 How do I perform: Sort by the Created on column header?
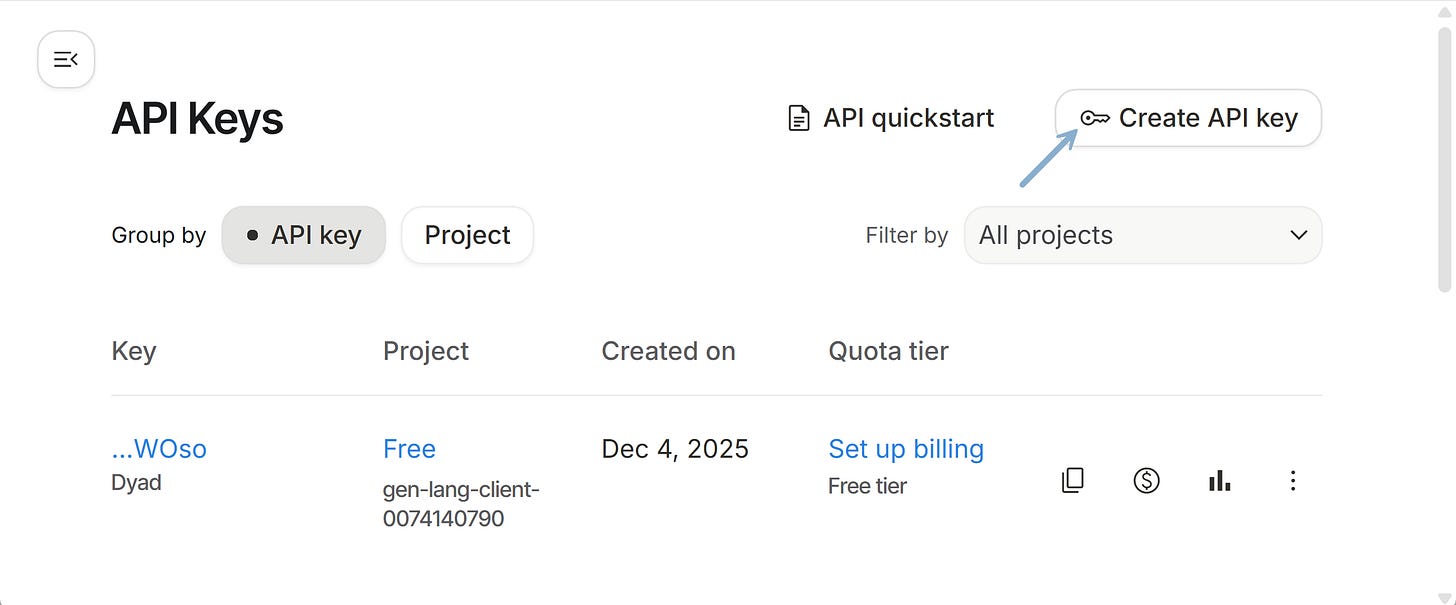pyautogui.click(x=668, y=350)
